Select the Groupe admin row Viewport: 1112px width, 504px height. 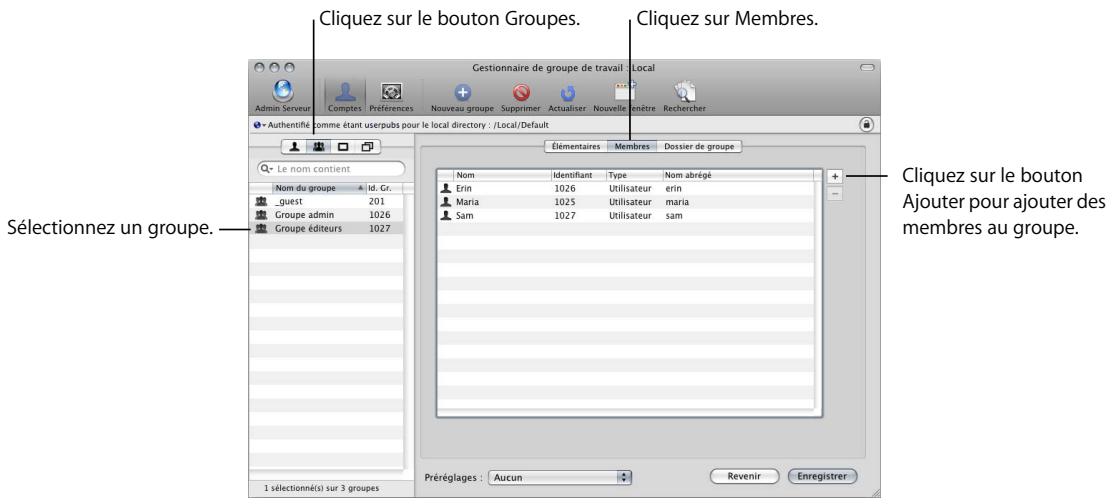pos(326,215)
